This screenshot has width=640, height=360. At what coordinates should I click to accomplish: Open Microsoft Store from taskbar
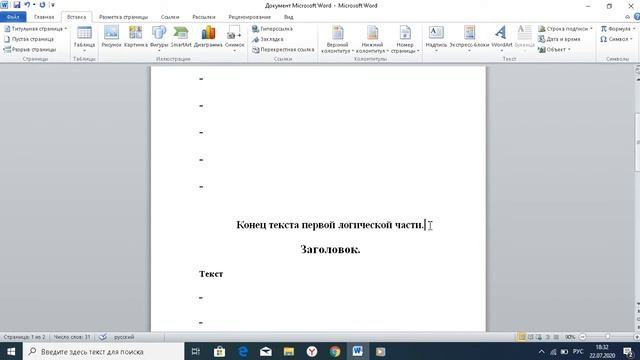click(219, 351)
